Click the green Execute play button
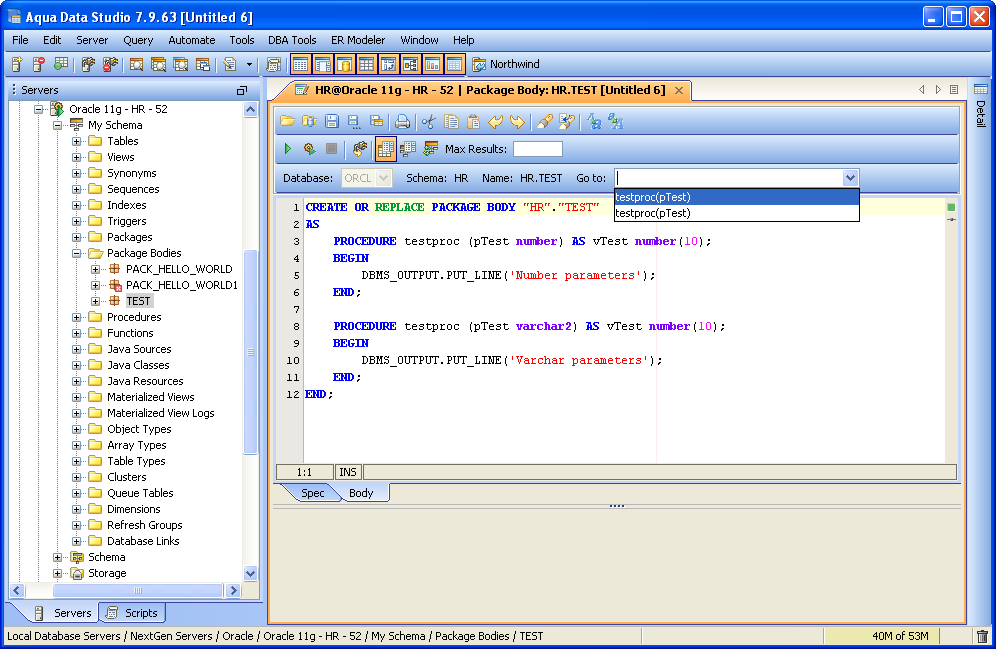This screenshot has width=996, height=649. pyautogui.click(x=288, y=149)
